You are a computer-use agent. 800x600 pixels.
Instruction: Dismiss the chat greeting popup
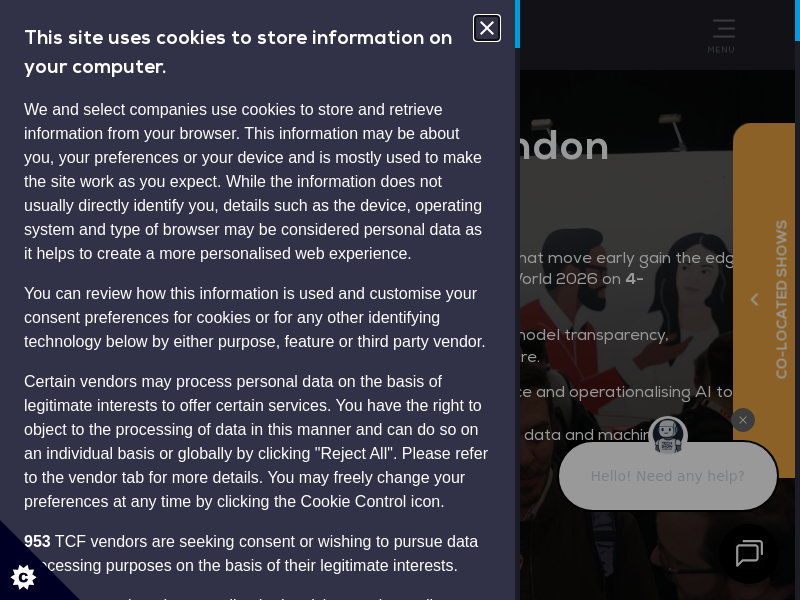pos(742,420)
